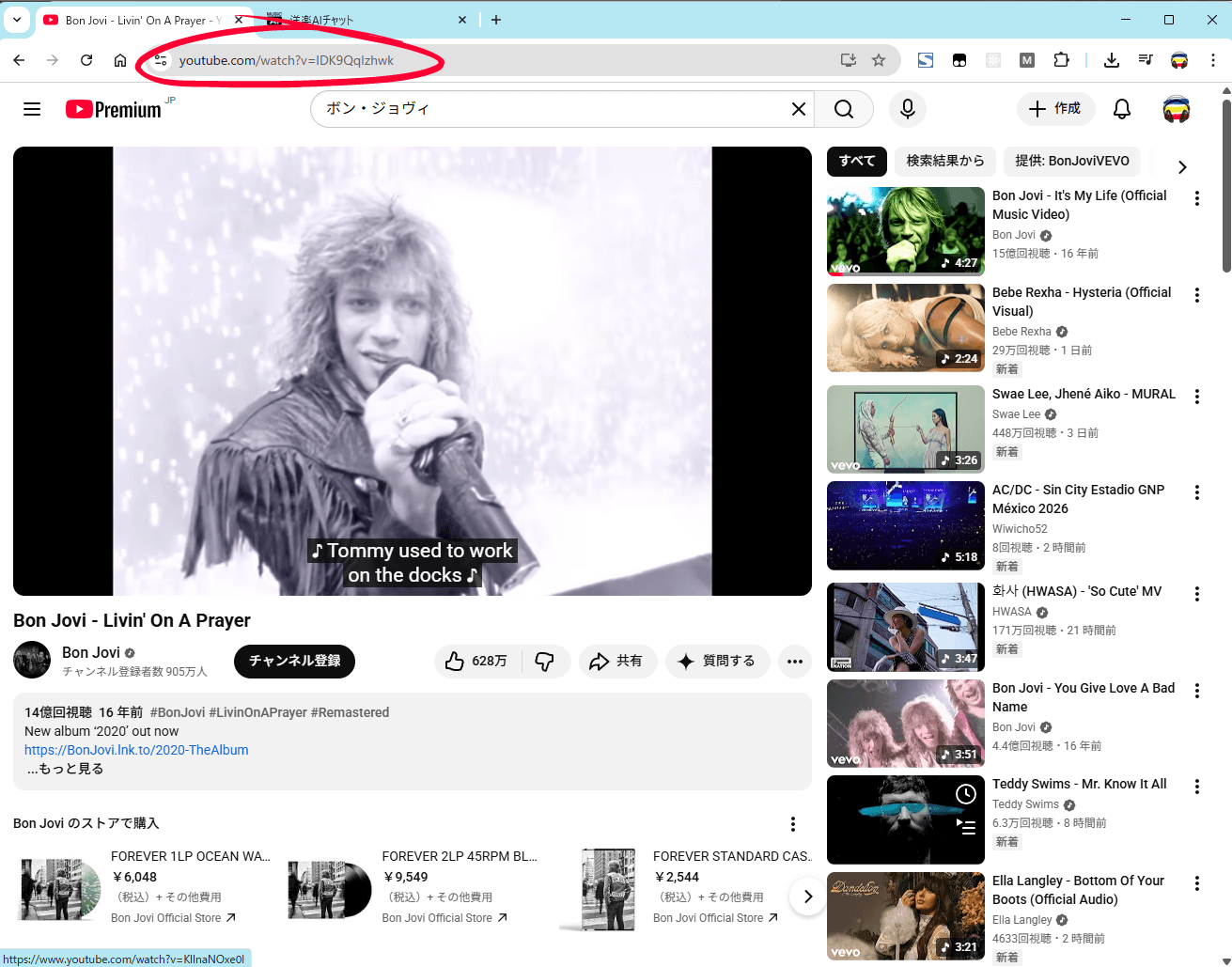Open the YouTube account avatar menu

pos(1177,109)
